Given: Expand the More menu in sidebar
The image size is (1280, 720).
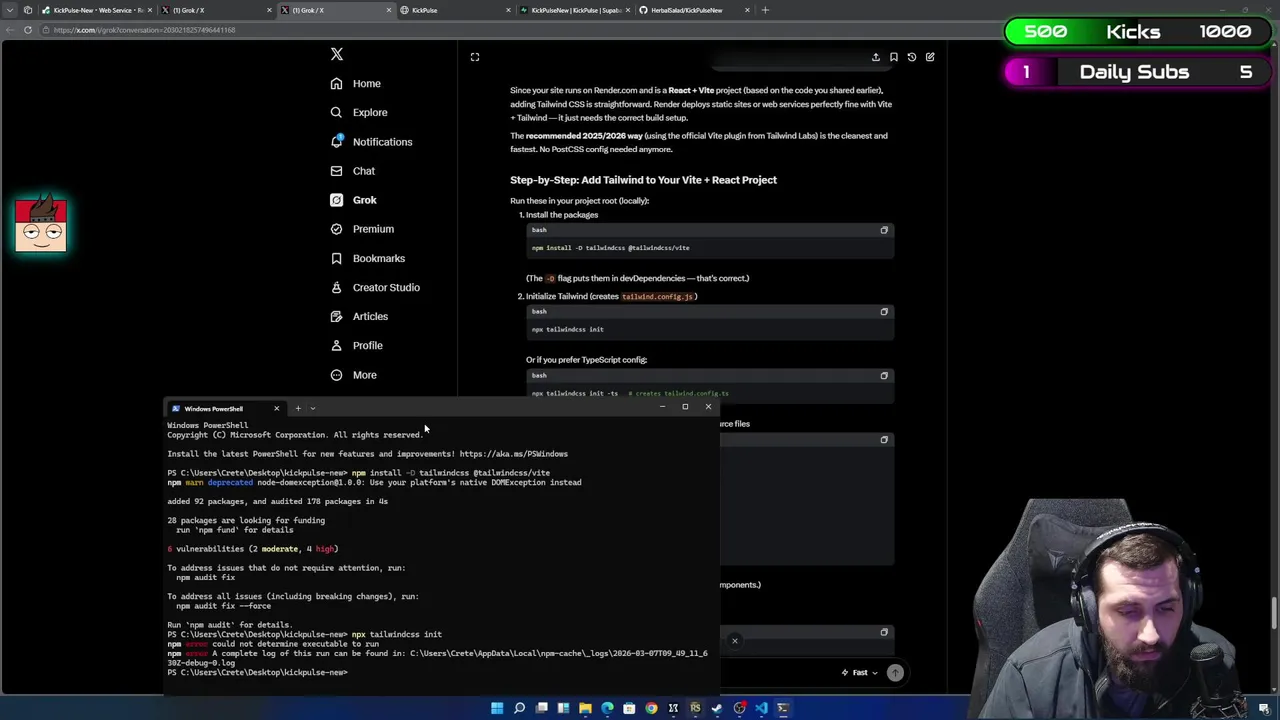Looking at the screenshot, I should tap(354, 375).
